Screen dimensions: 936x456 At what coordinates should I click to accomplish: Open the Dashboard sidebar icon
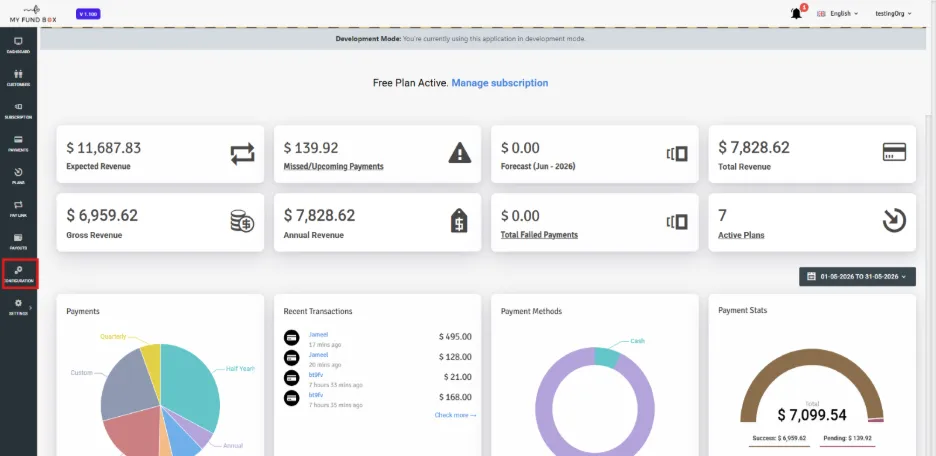coord(18,45)
